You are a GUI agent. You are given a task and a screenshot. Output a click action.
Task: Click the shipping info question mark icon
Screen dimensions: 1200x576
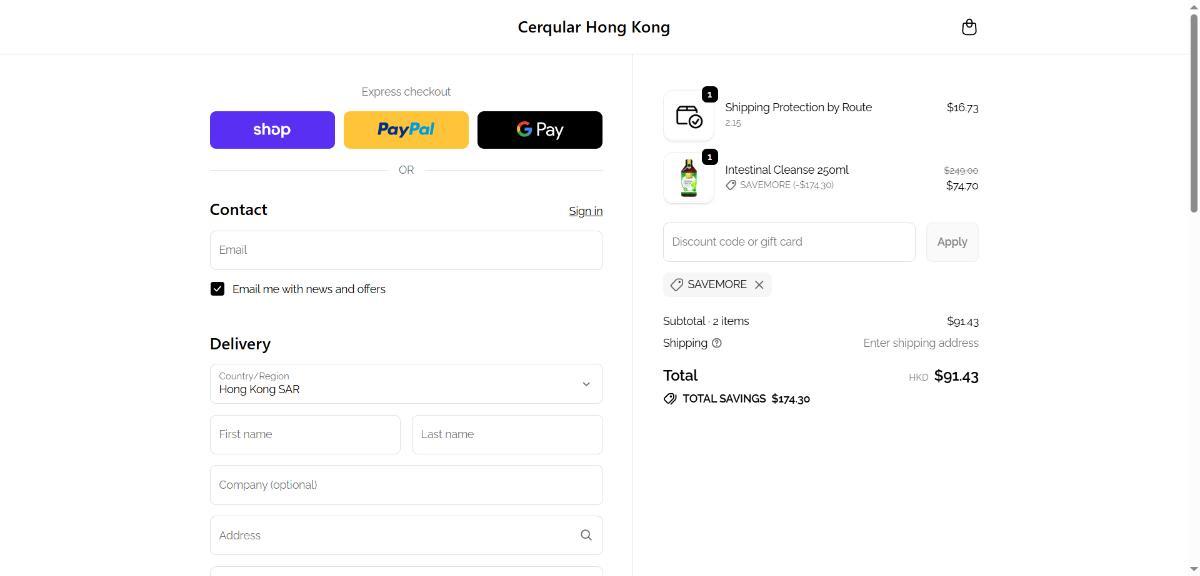tap(716, 343)
